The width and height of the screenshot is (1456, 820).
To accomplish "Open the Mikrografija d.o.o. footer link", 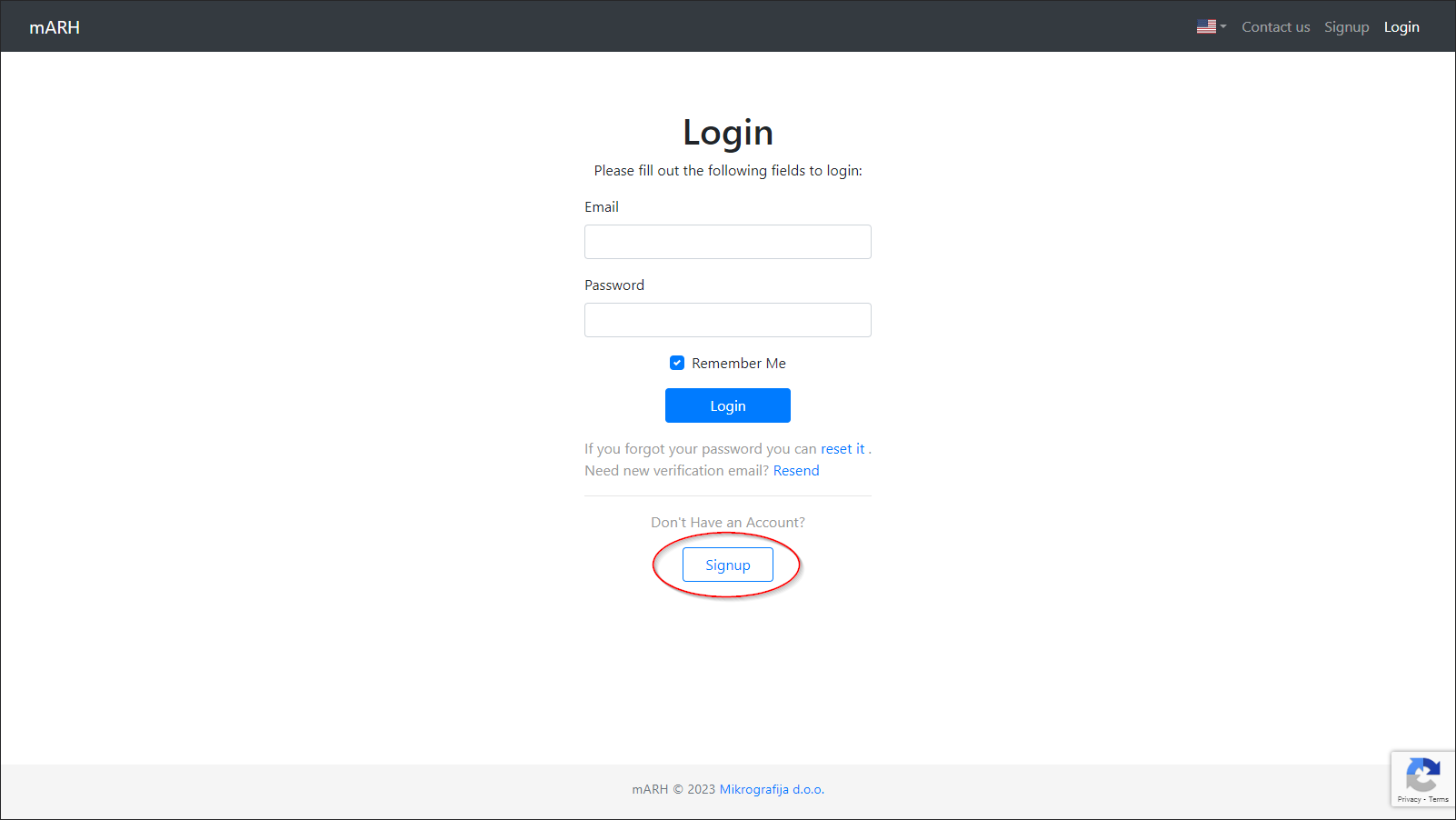I will point(771,789).
